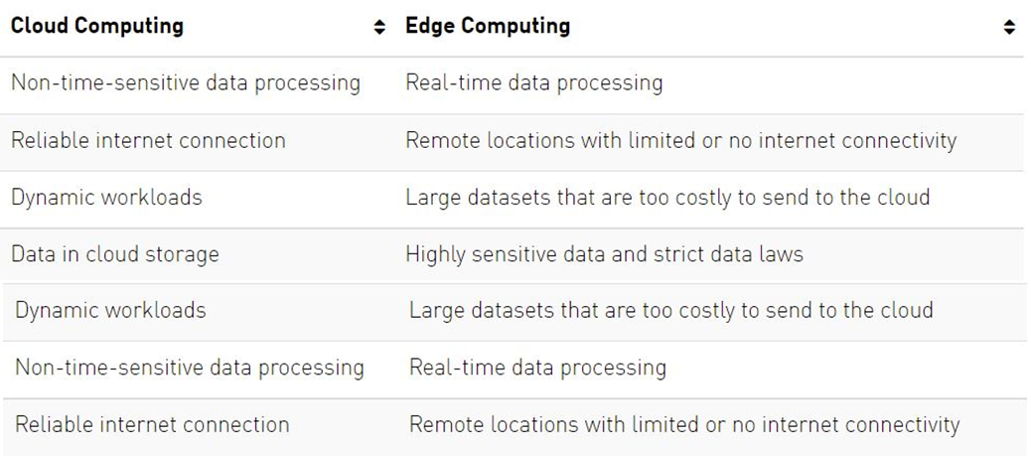This screenshot has height=456, width=1031.
Task: Click the descending arrow beside Edge Computing
Action: click(1008, 33)
